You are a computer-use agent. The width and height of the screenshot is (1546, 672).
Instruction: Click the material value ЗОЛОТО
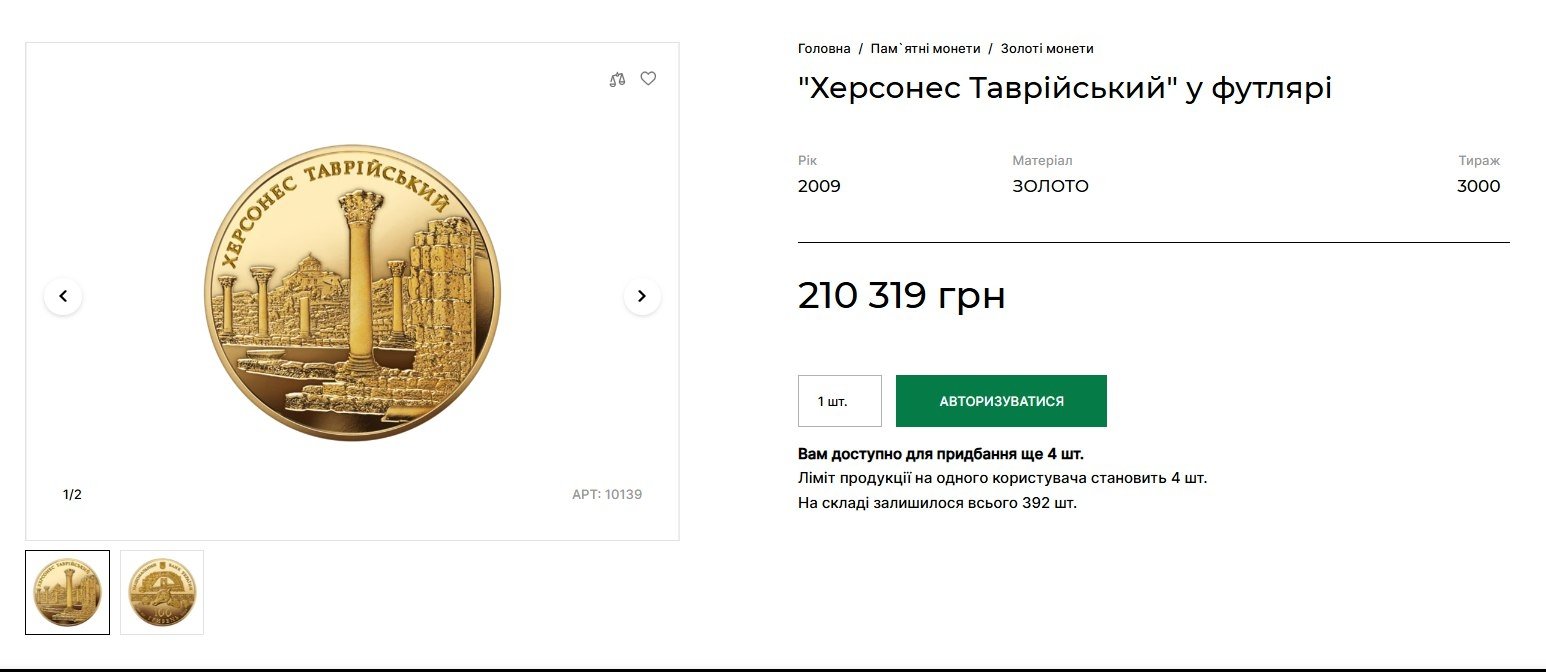1050,186
